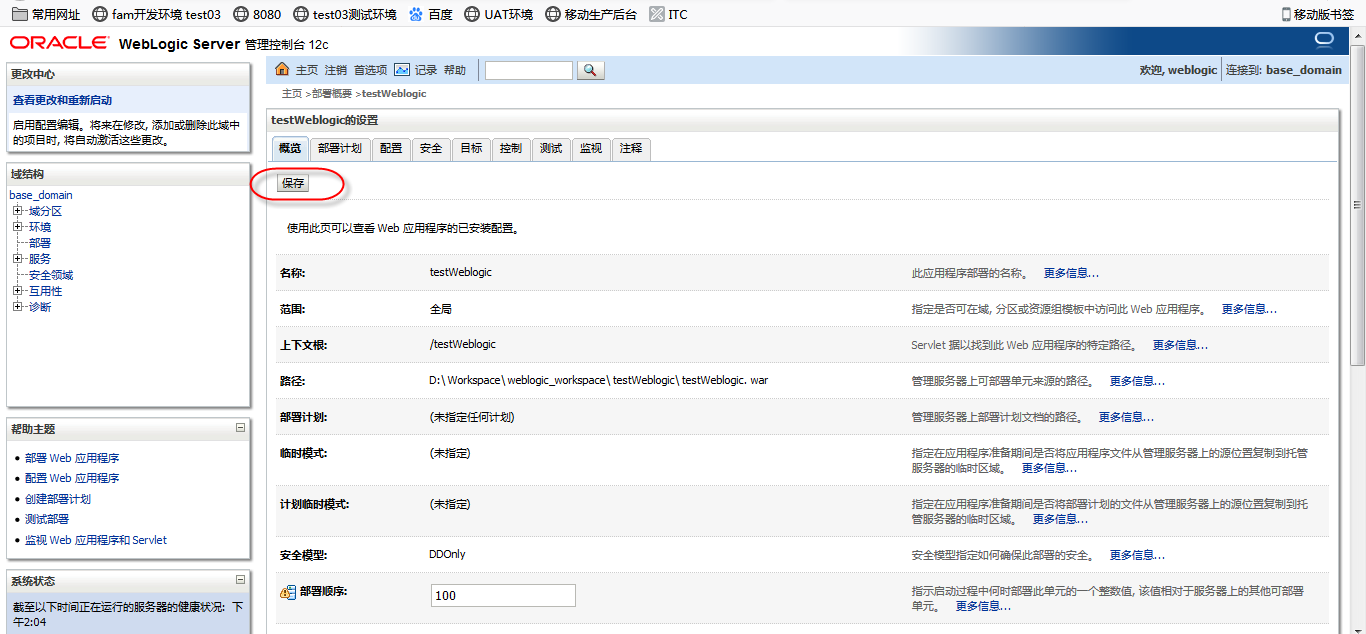Viewport: 1366px width, 634px height.
Task: Open the 移动生产后台 bookmark
Action: (x=591, y=14)
